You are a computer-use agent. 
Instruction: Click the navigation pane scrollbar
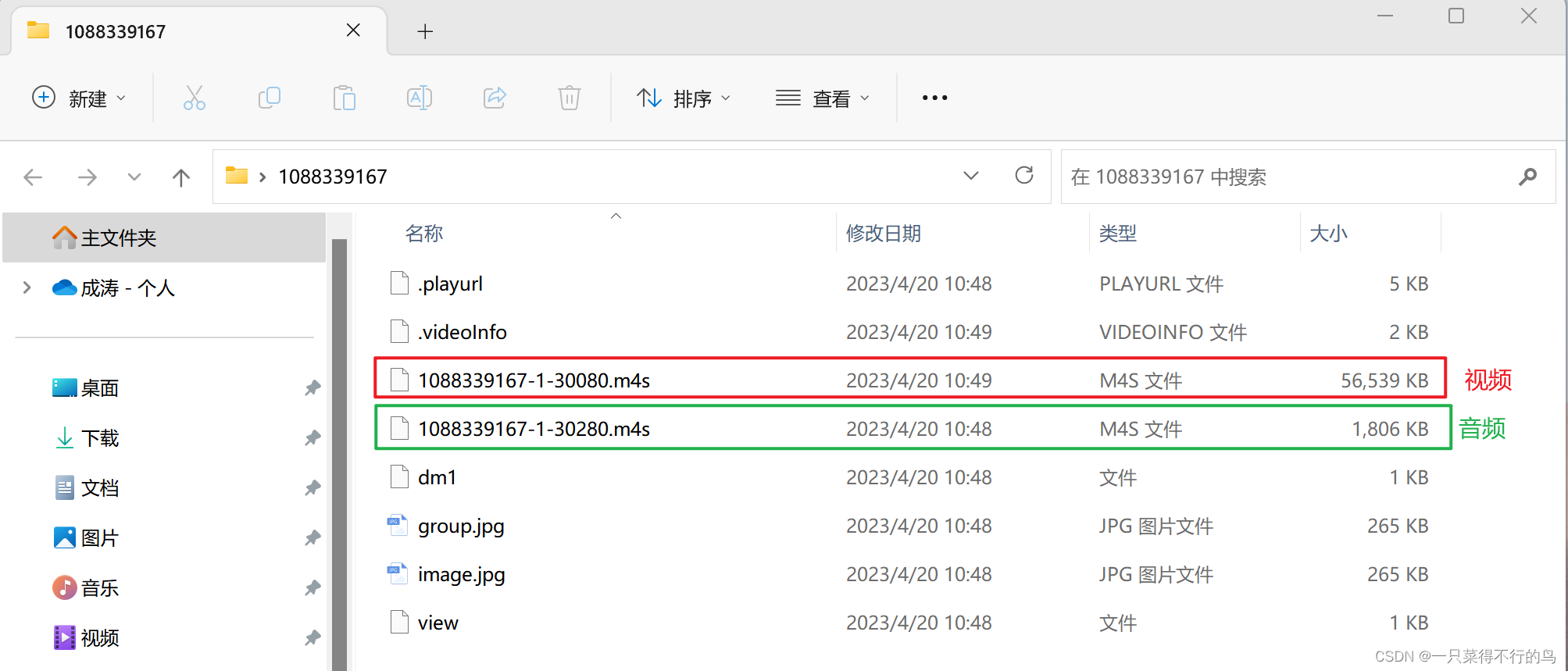coord(339,453)
